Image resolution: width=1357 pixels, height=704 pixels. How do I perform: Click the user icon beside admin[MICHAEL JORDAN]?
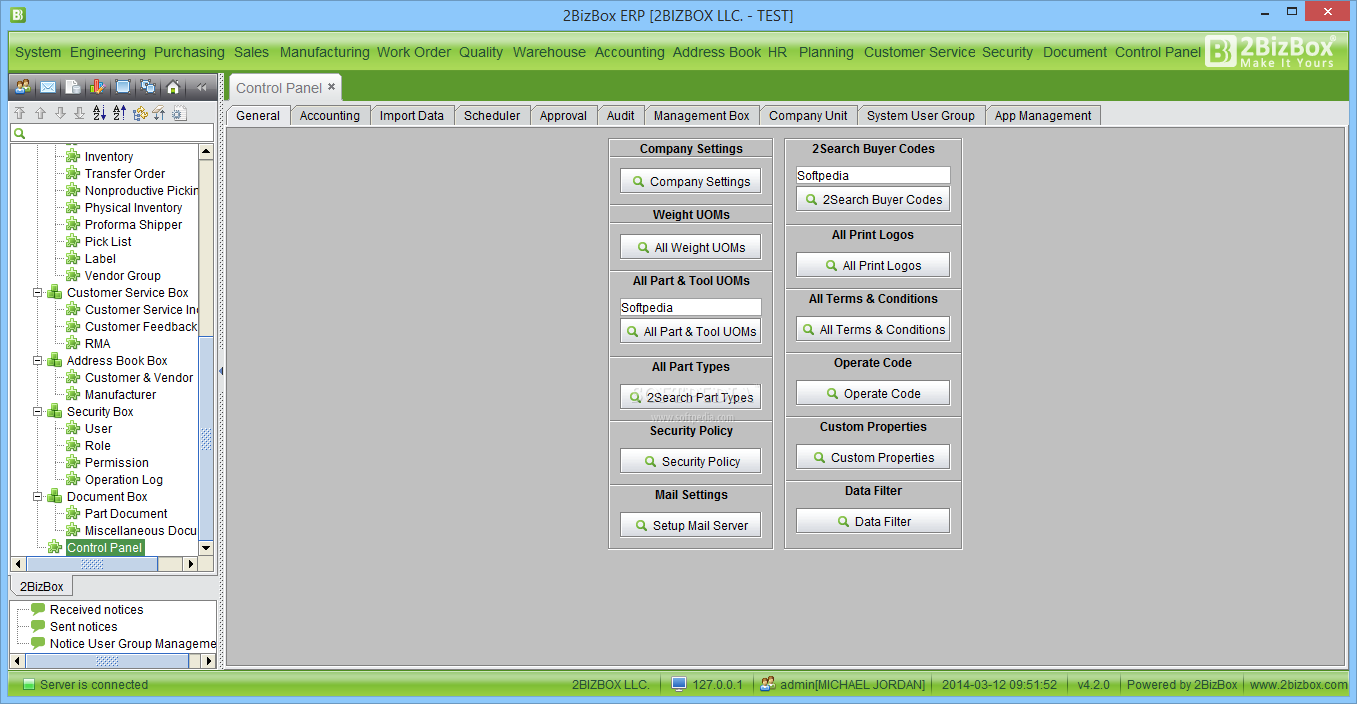tap(768, 684)
